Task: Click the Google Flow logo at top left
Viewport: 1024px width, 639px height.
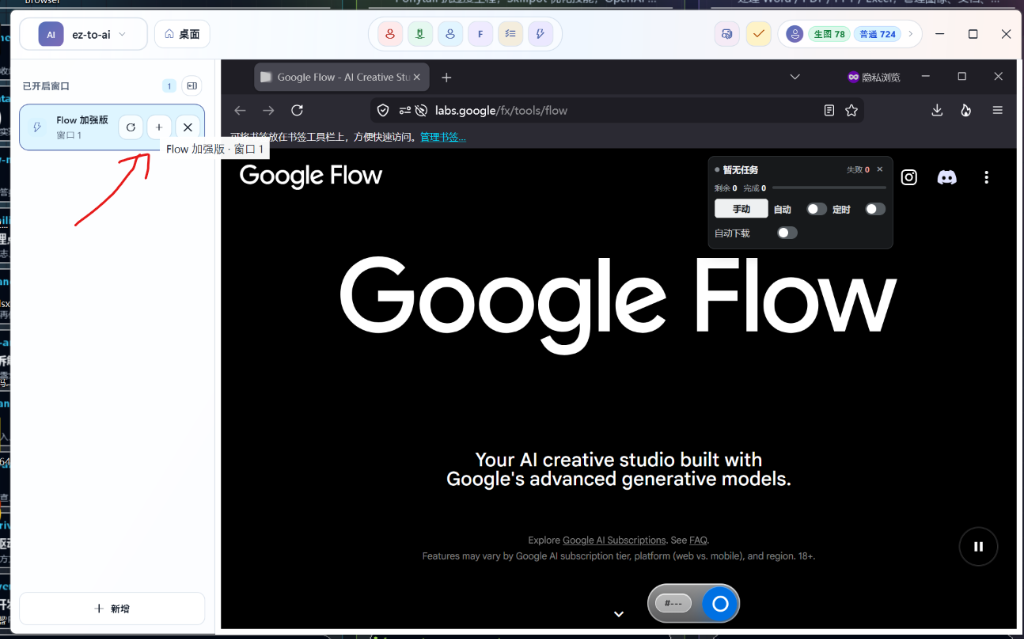Action: coord(311,176)
